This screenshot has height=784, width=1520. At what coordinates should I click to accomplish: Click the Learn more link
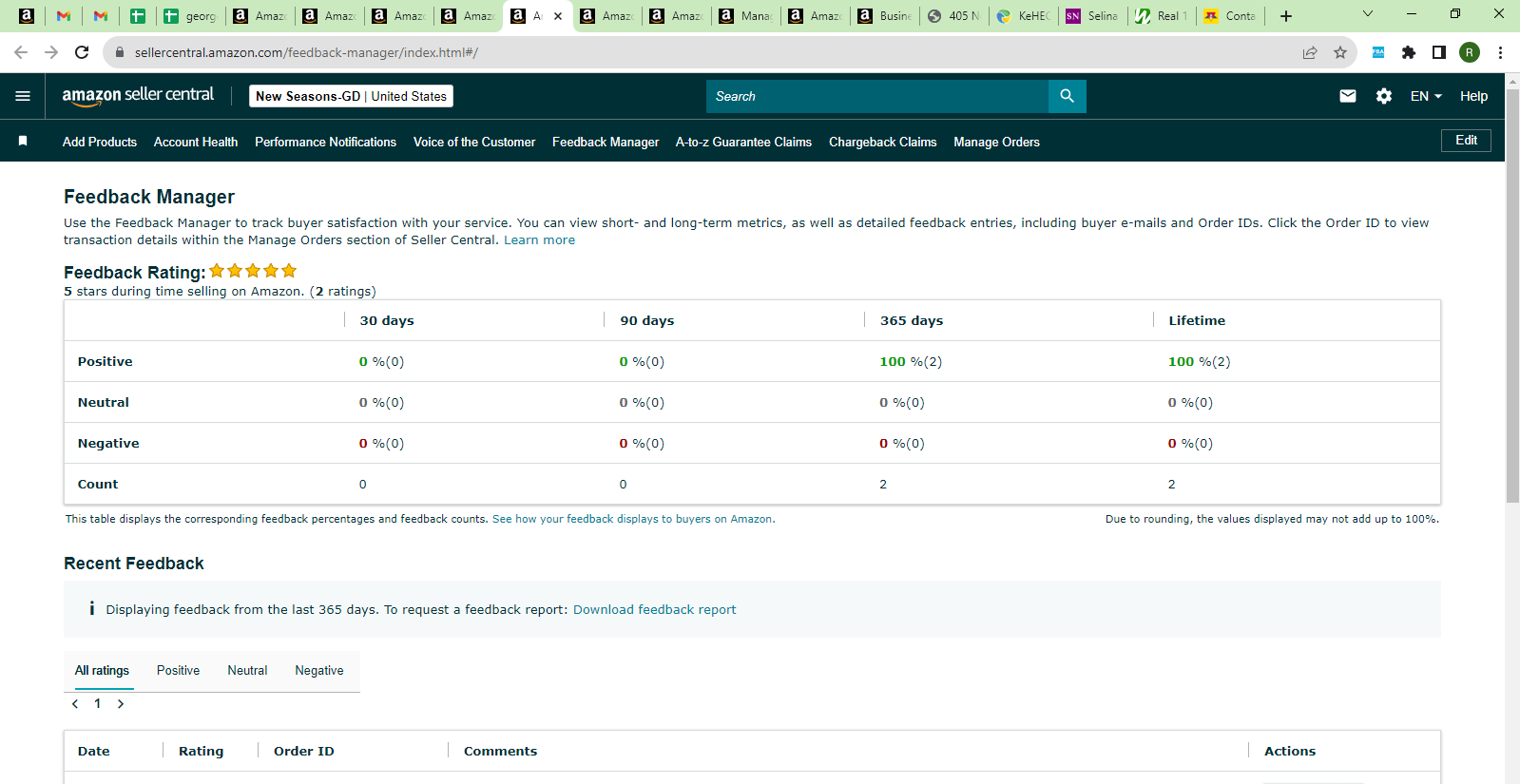click(539, 240)
